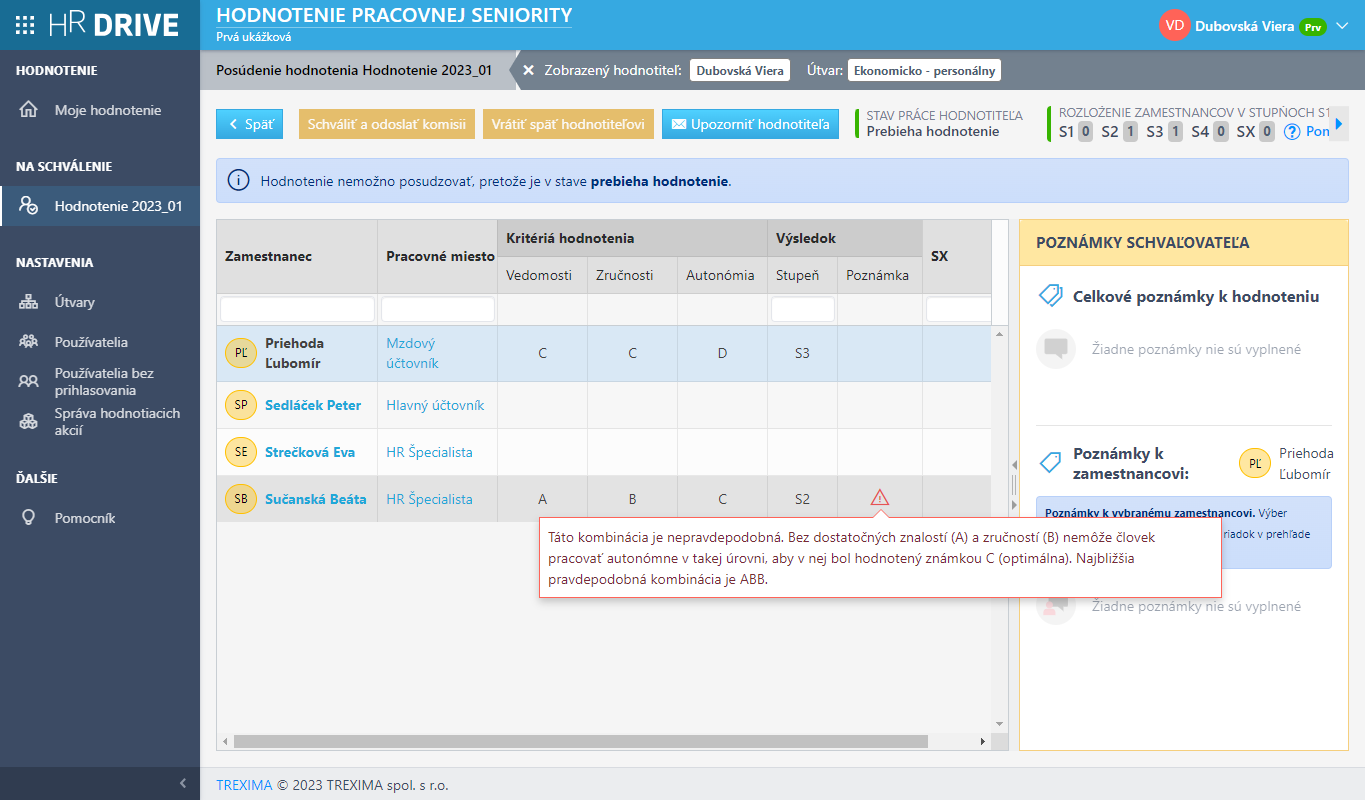Click the Zamestnanec column filter field
This screenshot has width=1365, height=800.
pos(297,310)
